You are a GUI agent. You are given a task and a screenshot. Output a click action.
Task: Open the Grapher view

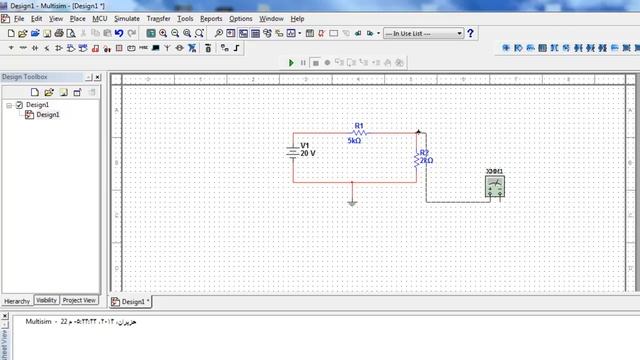click(x=291, y=33)
